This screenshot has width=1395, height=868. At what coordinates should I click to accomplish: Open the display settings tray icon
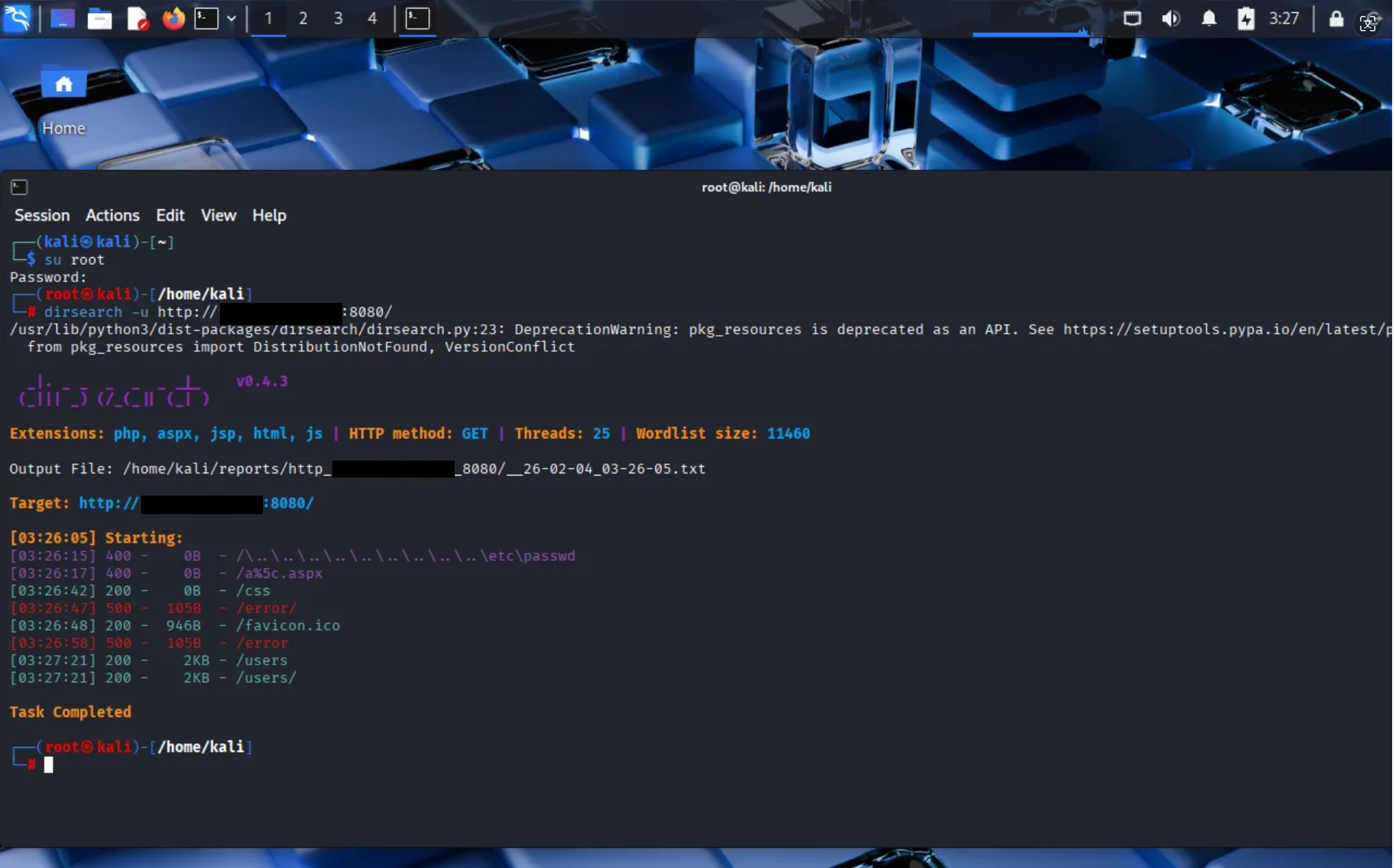[1132, 19]
